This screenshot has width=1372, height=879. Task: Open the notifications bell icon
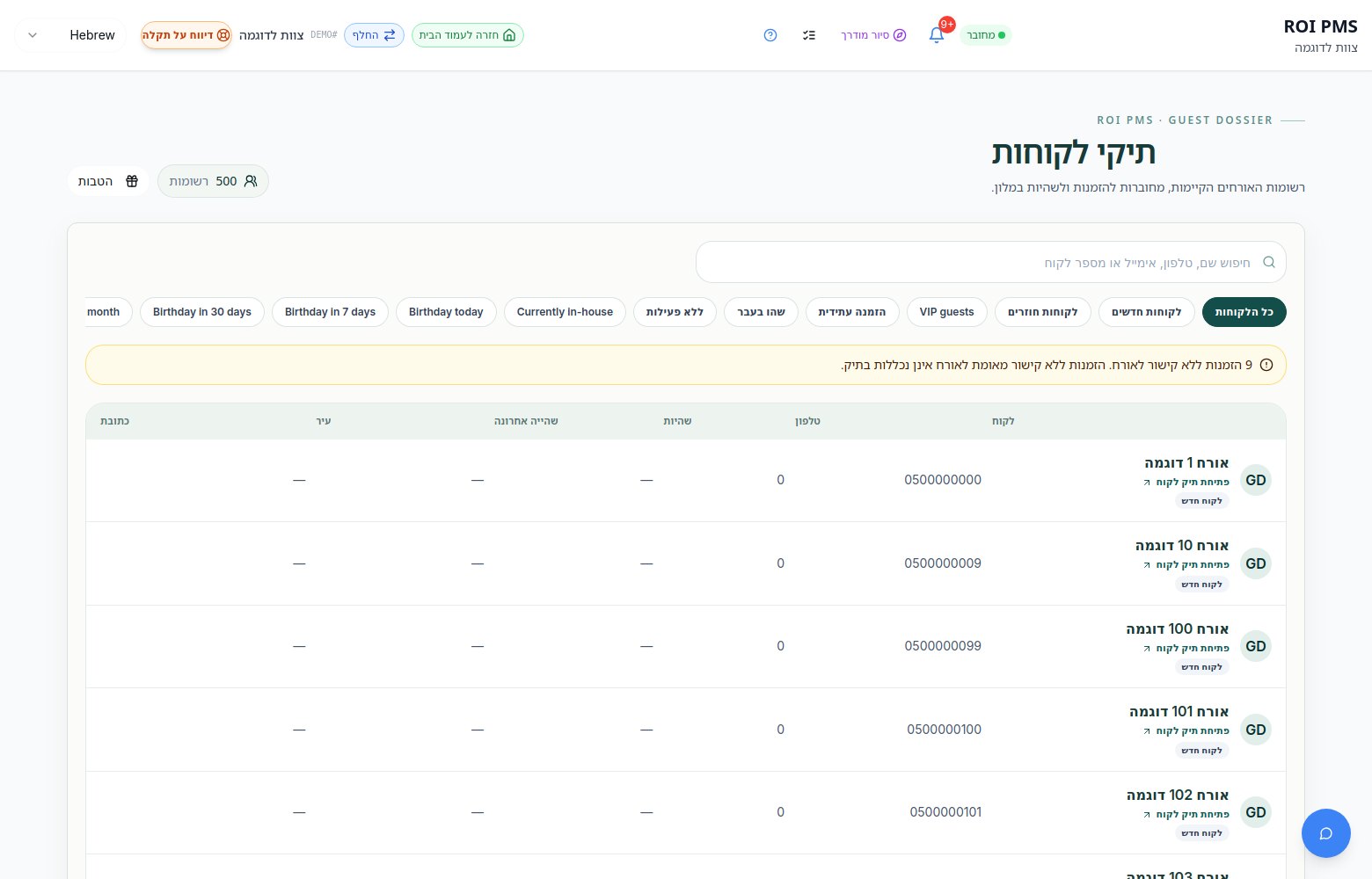(937, 35)
